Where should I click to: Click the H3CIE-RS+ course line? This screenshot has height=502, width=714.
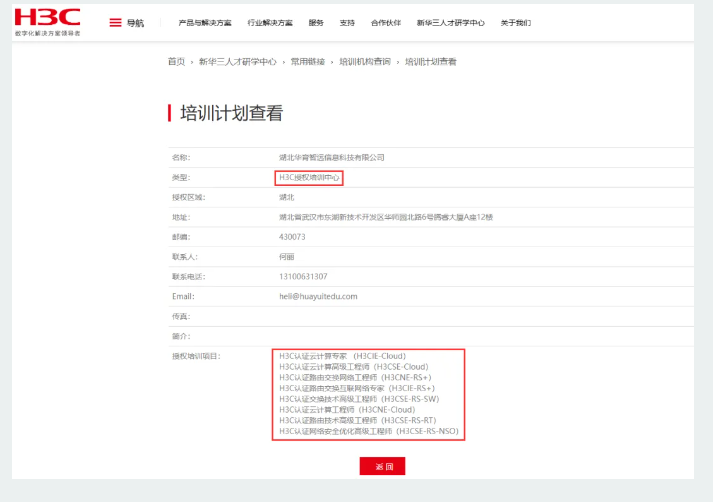coord(357,388)
